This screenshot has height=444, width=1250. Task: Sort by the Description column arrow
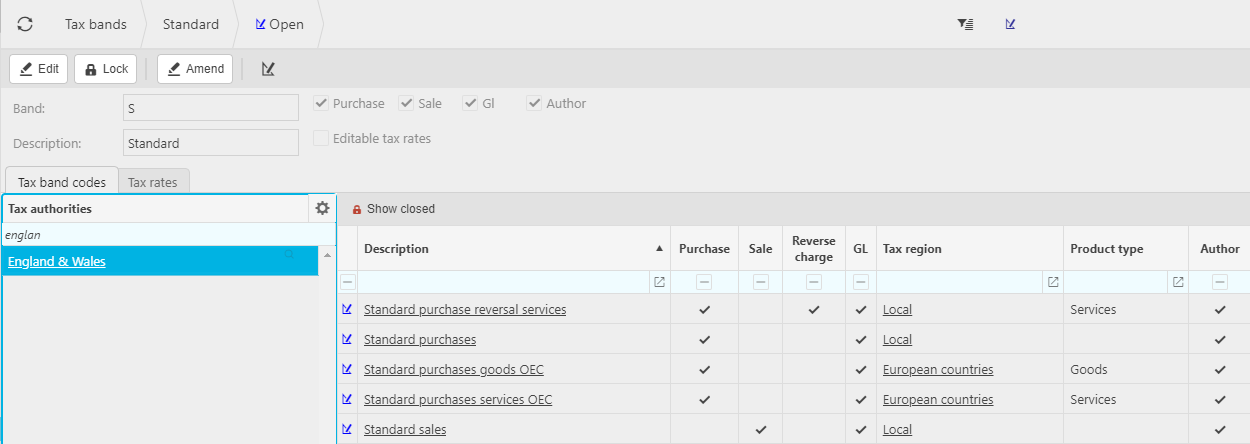(659, 248)
